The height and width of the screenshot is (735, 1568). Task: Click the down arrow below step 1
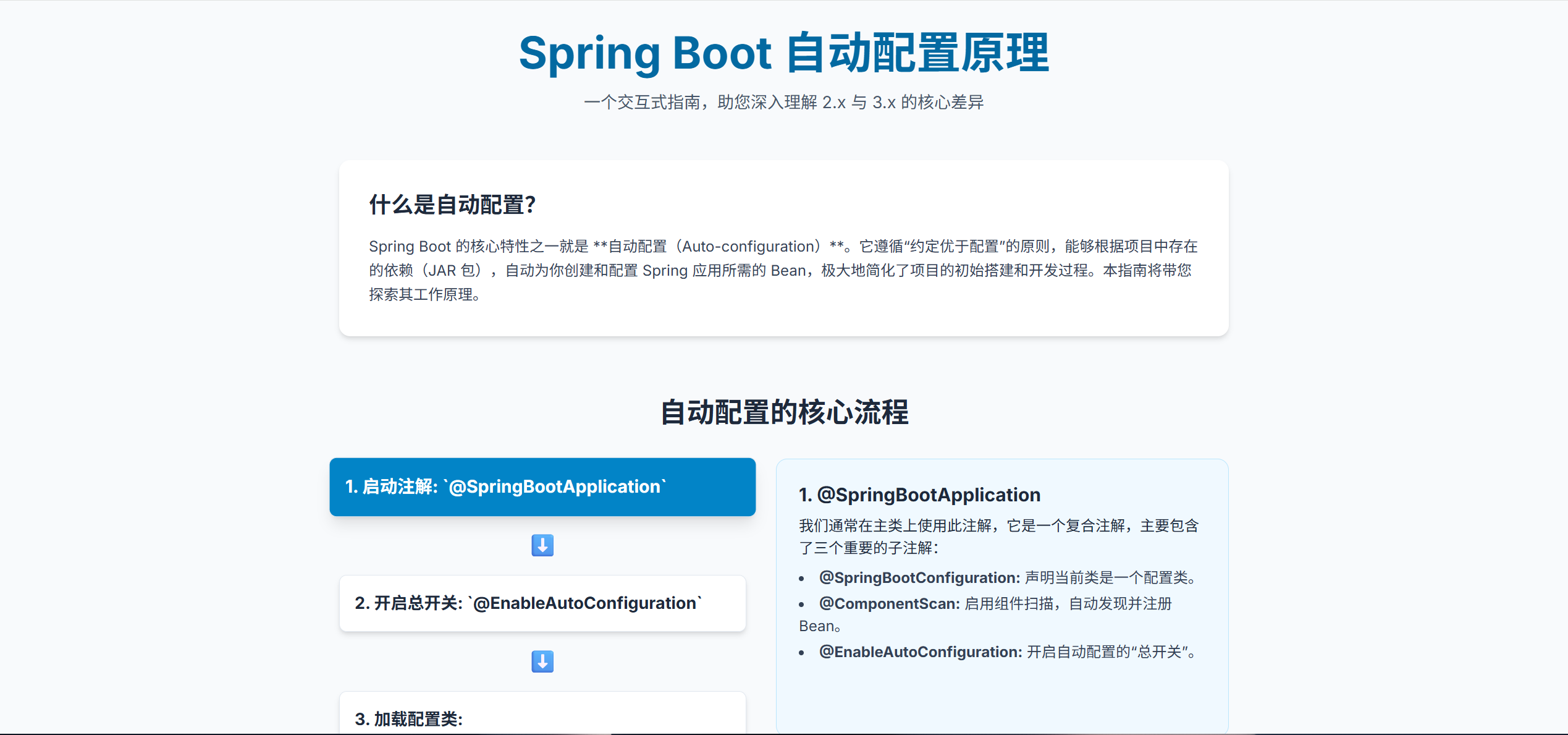542,545
